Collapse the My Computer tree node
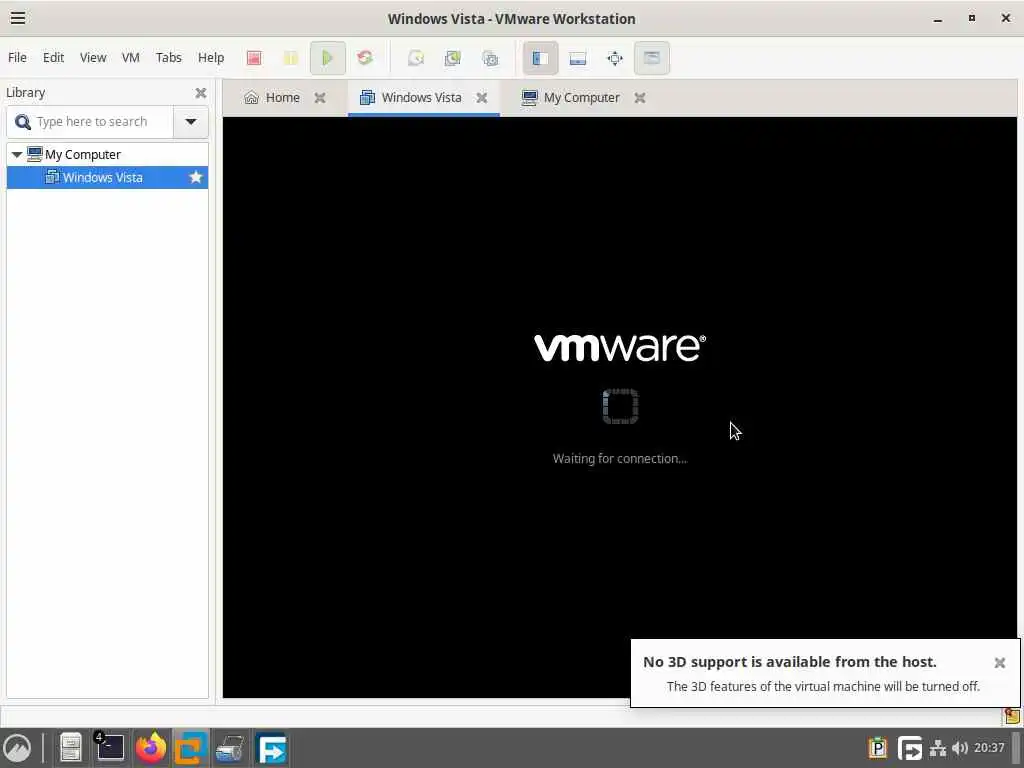The width and height of the screenshot is (1024, 768). (17, 155)
